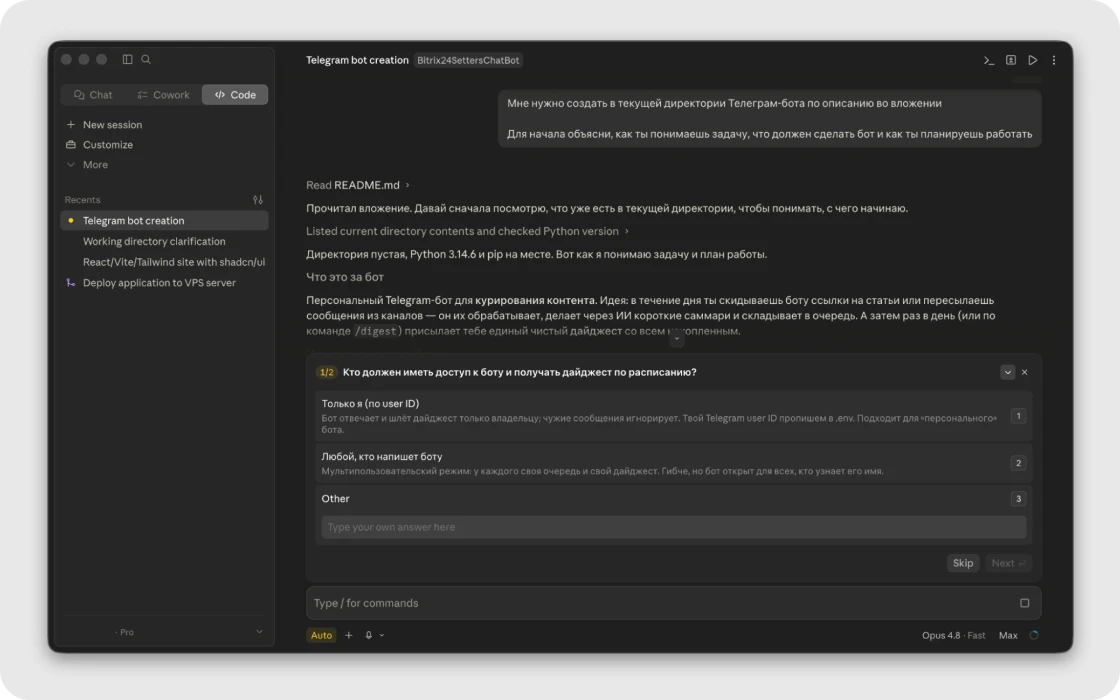Expand the More menu

(87, 164)
